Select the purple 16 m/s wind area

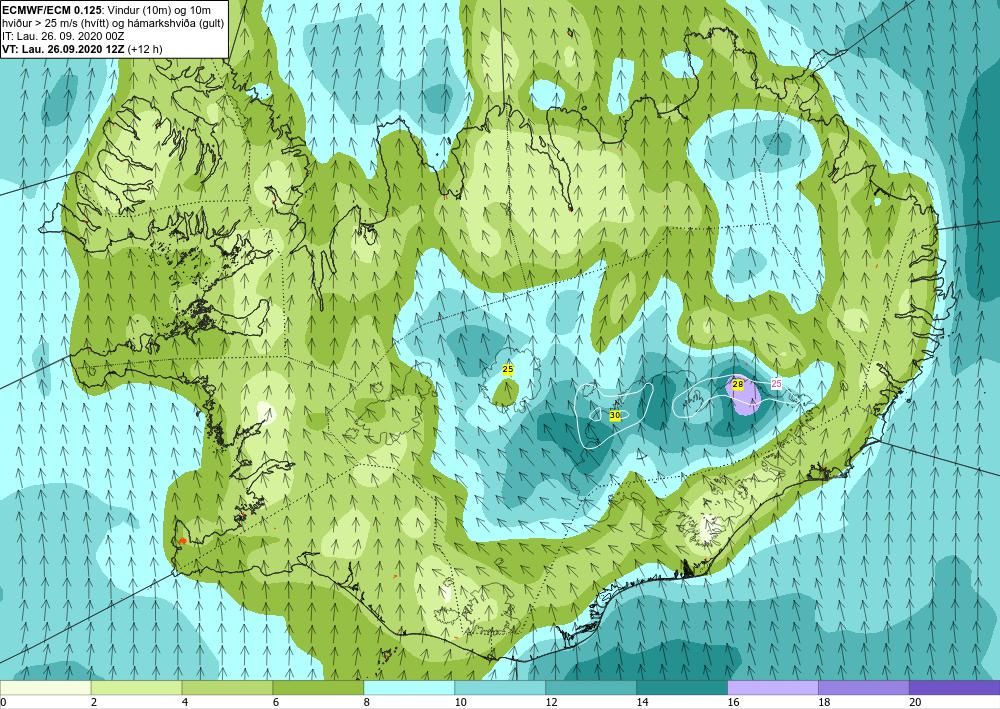pos(745,397)
